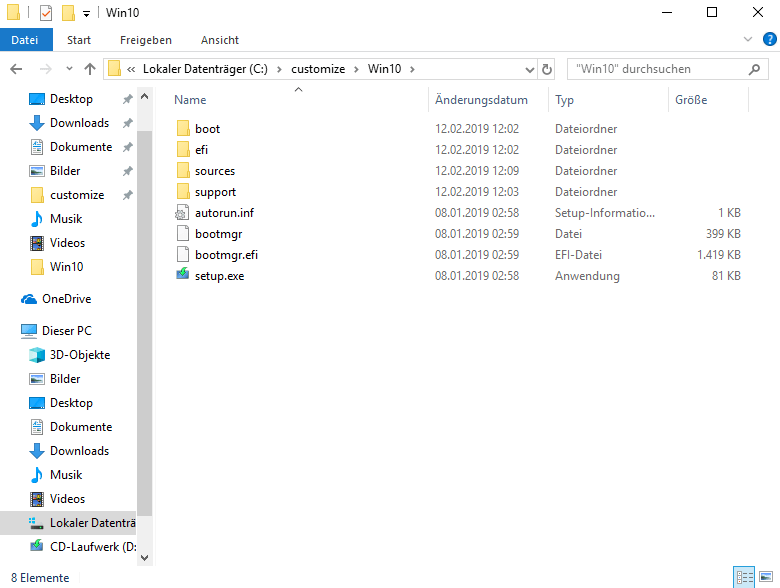
Task: Refresh the Win10 folder view
Action: (547, 69)
